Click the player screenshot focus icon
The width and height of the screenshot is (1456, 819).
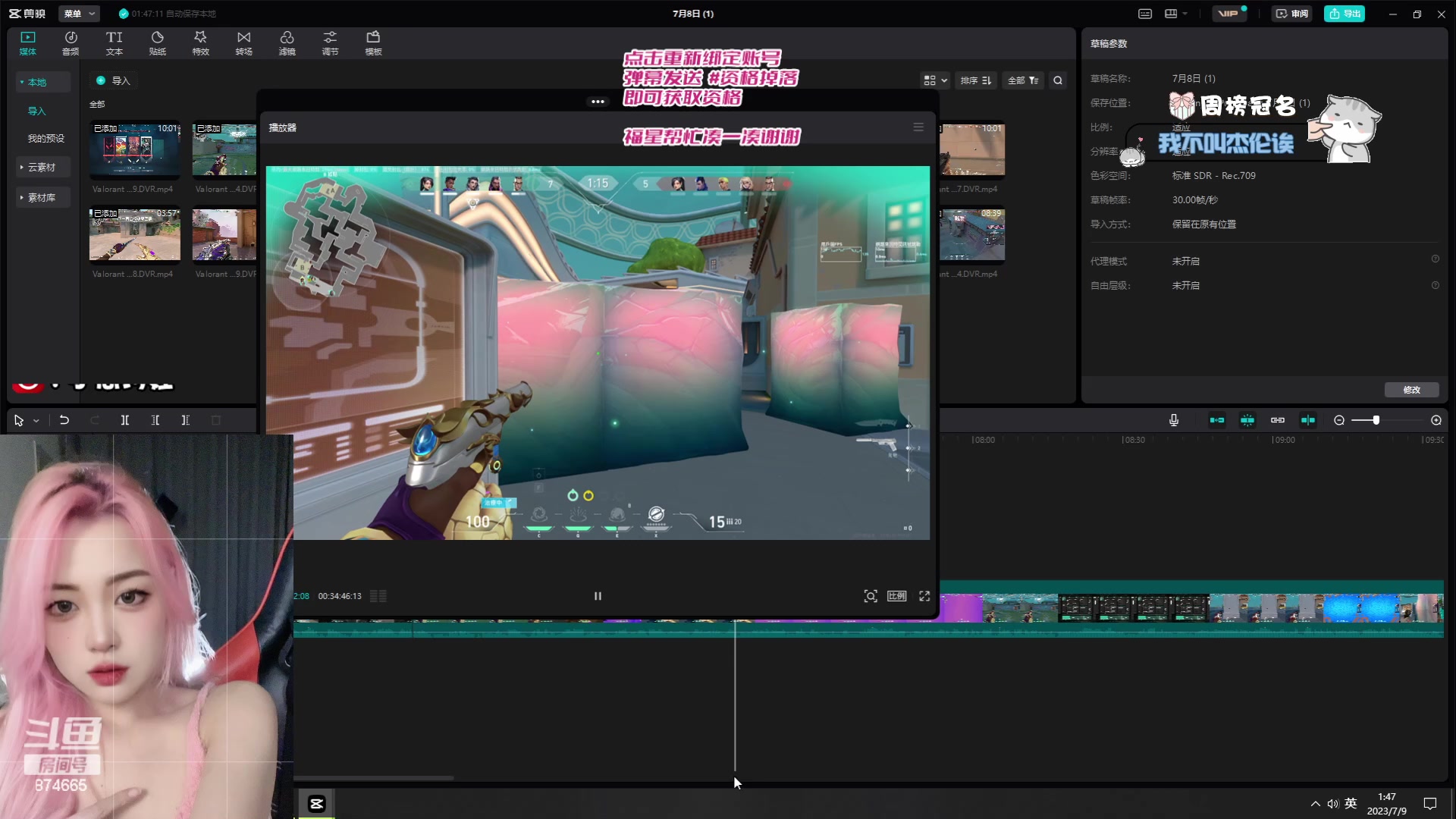coord(871,596)
